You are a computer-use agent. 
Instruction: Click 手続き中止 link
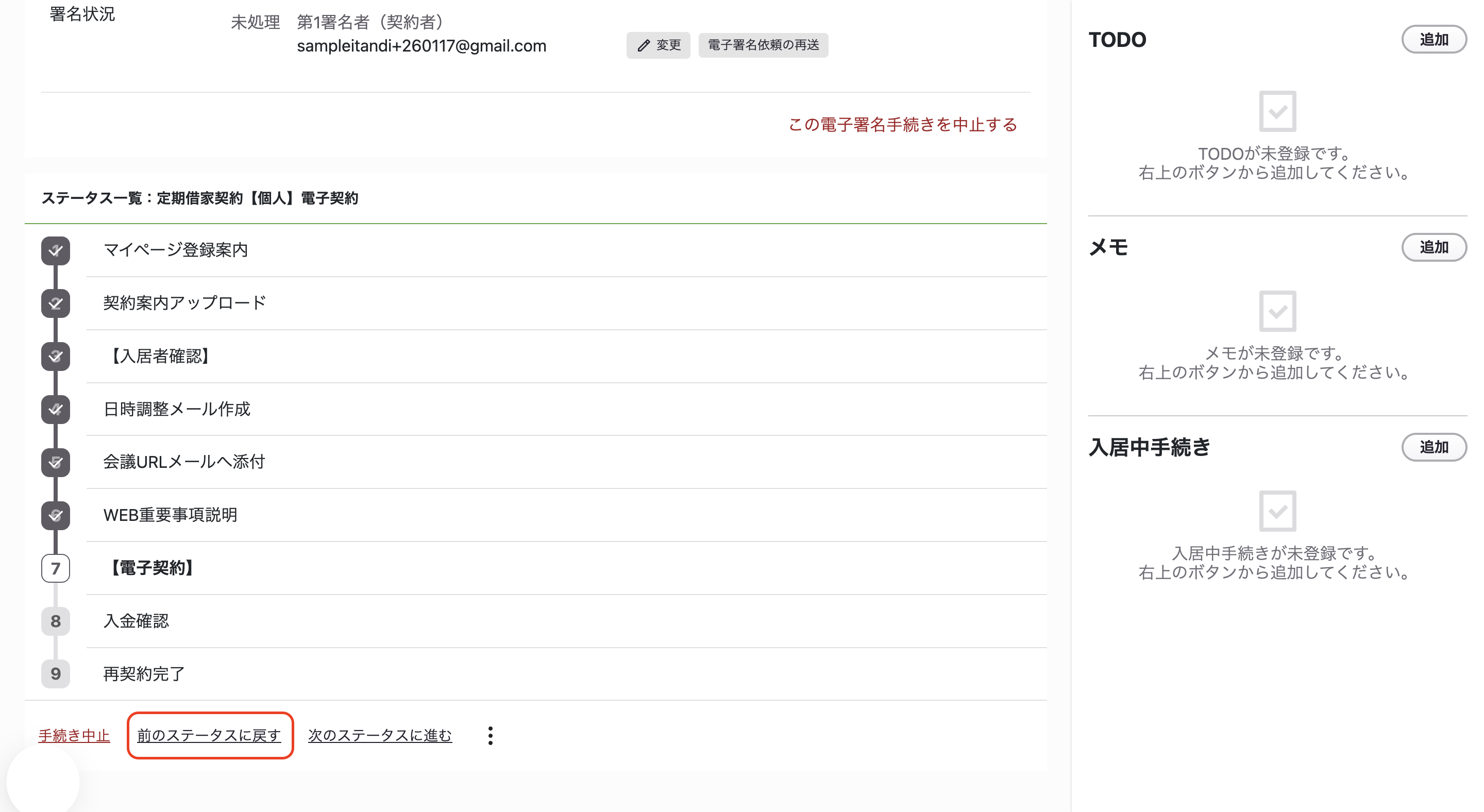coord(74,735)
